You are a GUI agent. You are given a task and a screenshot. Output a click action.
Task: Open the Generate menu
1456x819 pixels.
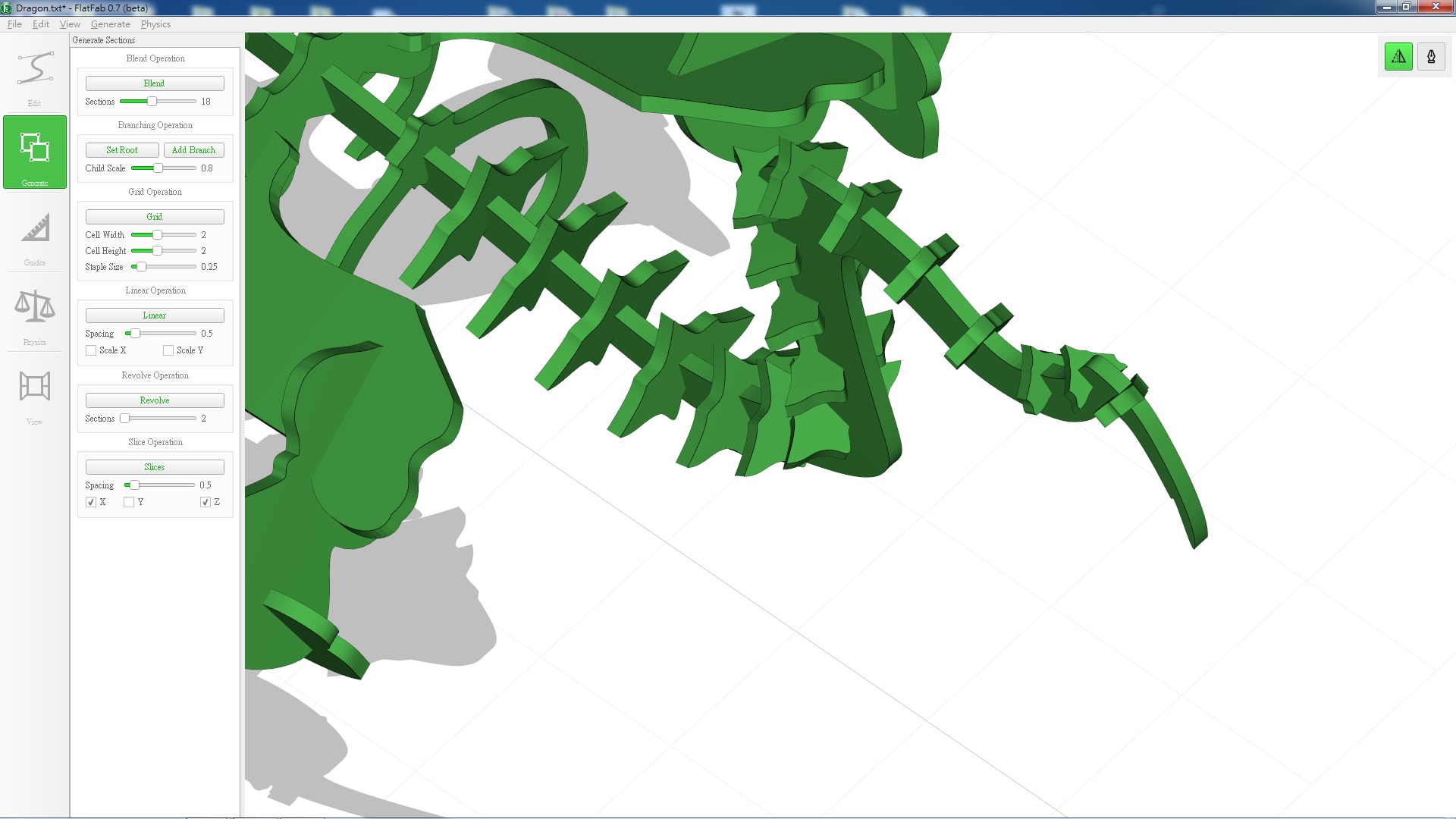[110, 24]
